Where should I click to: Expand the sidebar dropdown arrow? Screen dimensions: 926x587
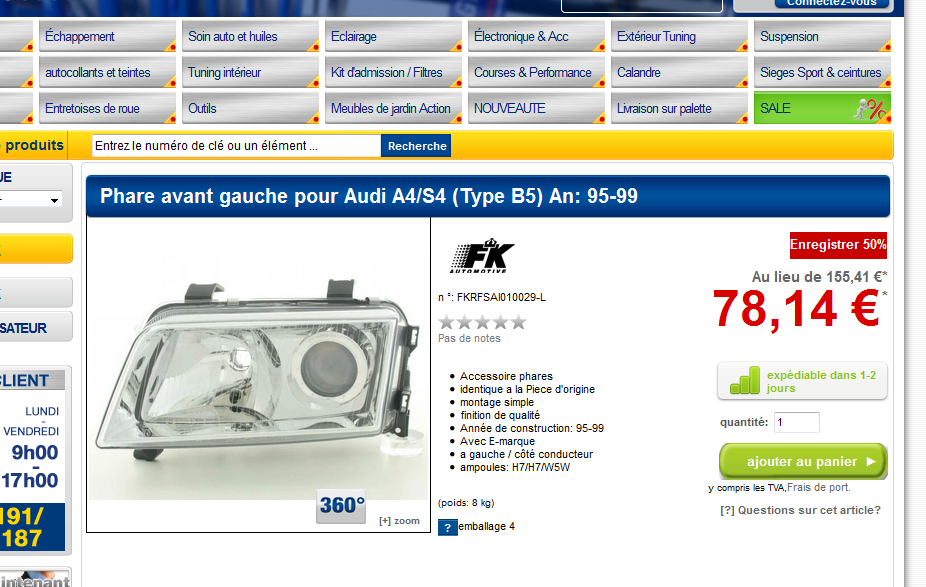tap(54, 201)
